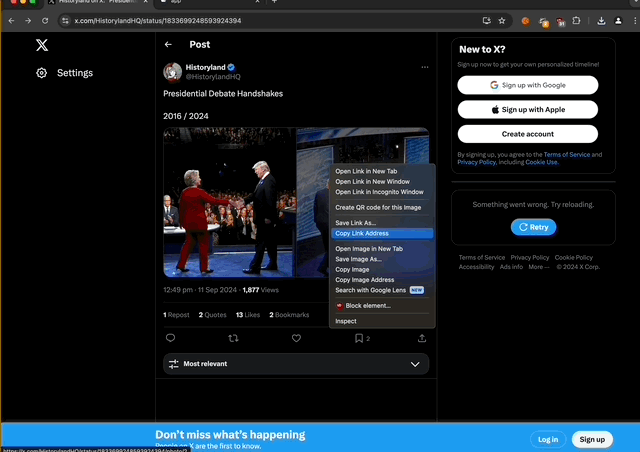
Task: Click the X logo in sidebar
Action: click(42, 45)
